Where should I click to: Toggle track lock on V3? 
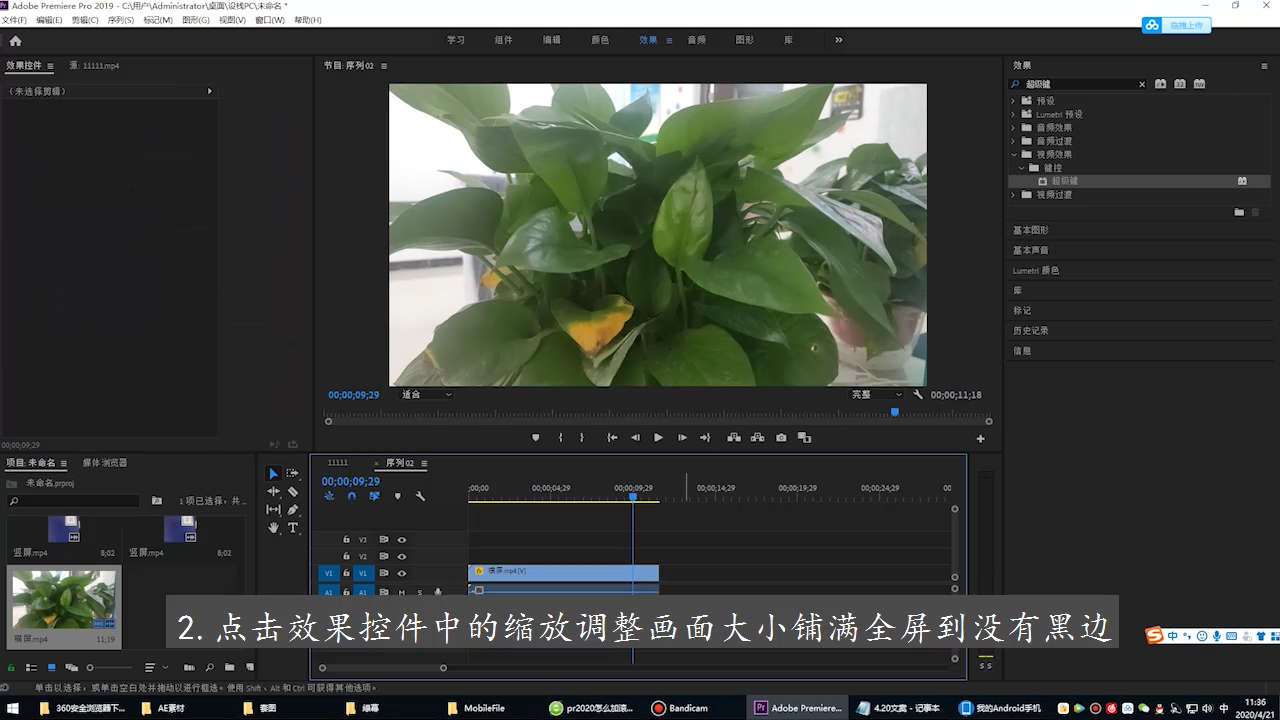tap(346, 539)
